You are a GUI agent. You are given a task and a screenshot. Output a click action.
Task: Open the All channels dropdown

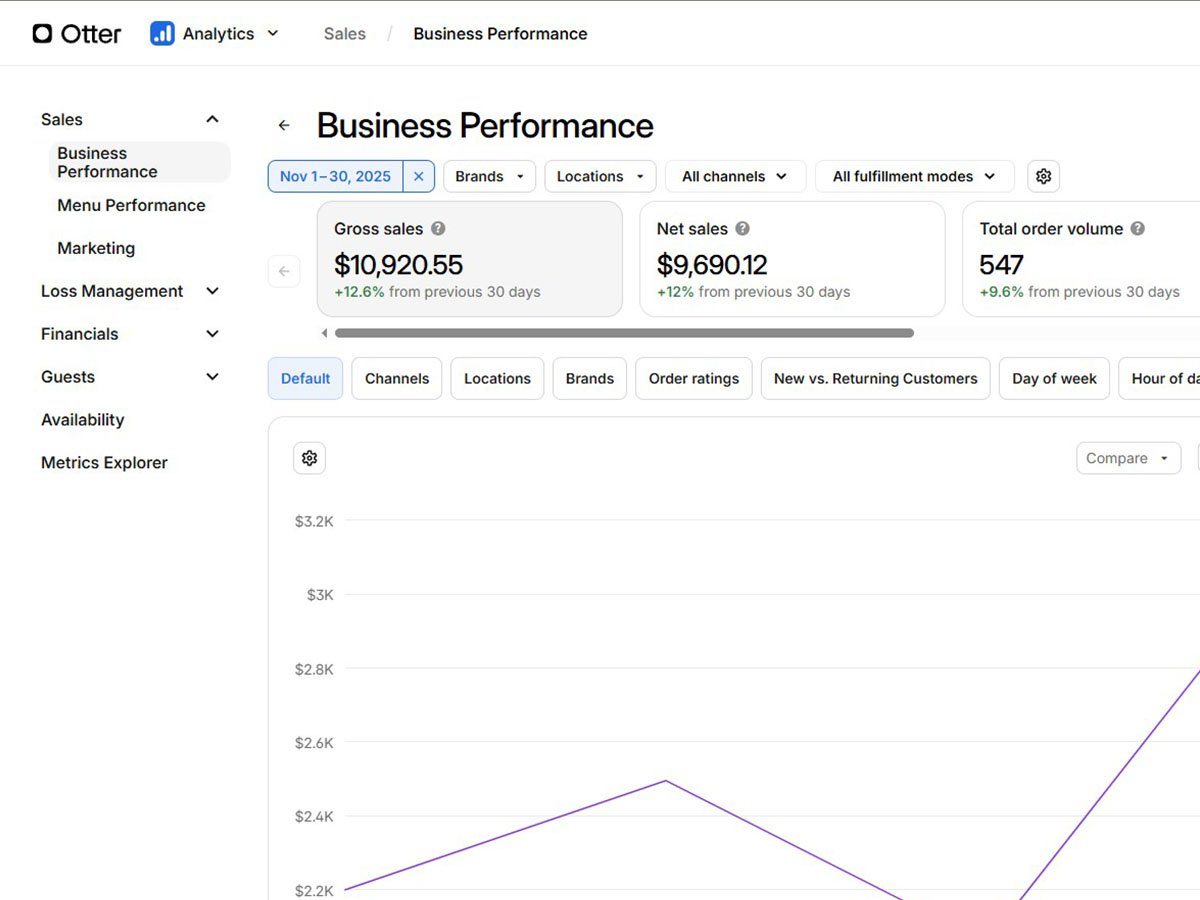(x=735, y=176)
